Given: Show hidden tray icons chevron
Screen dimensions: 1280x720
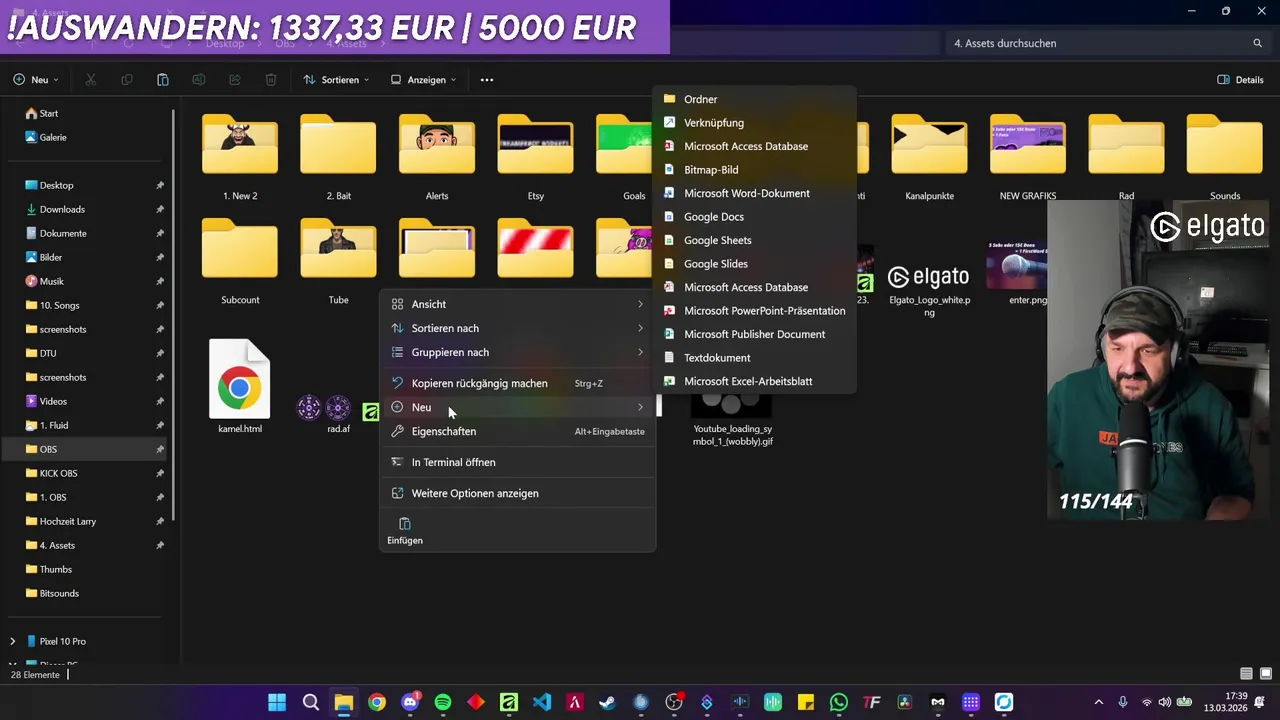Looking at the screenshot, I should 1099,702.
